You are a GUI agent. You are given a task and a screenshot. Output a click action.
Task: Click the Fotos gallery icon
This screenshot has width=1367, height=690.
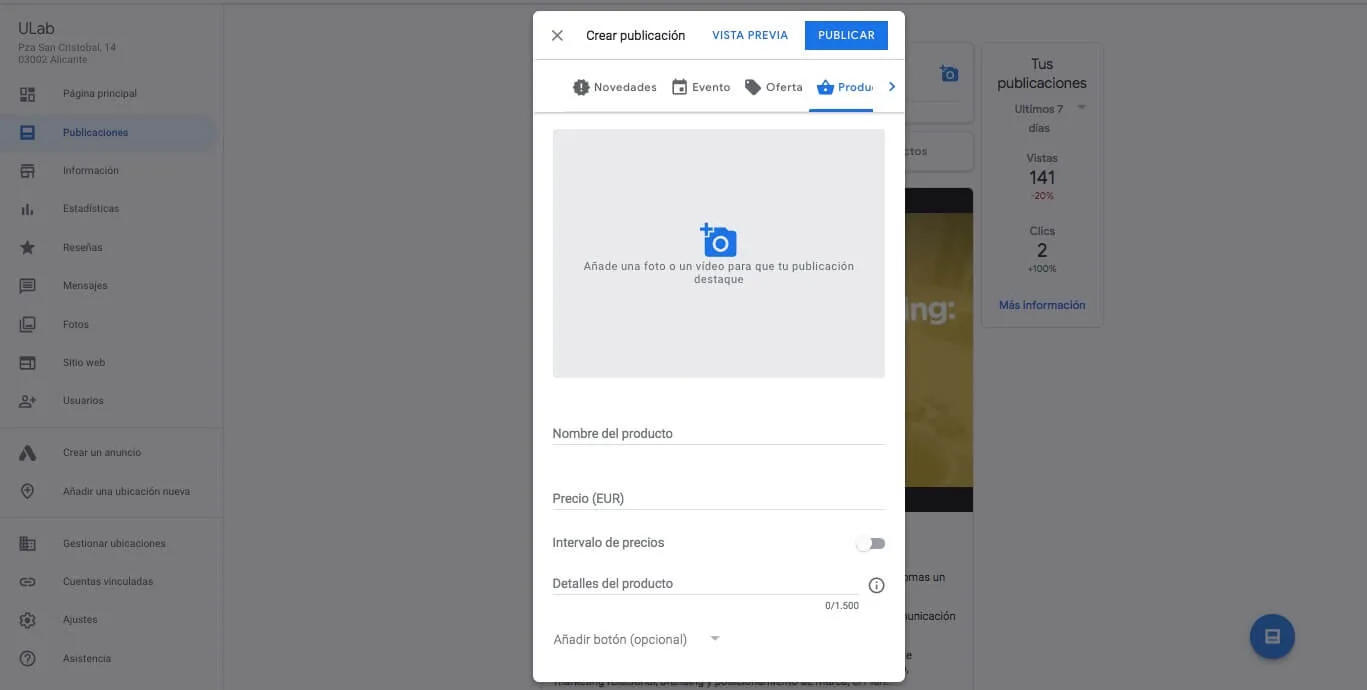[x=27, y=324]
